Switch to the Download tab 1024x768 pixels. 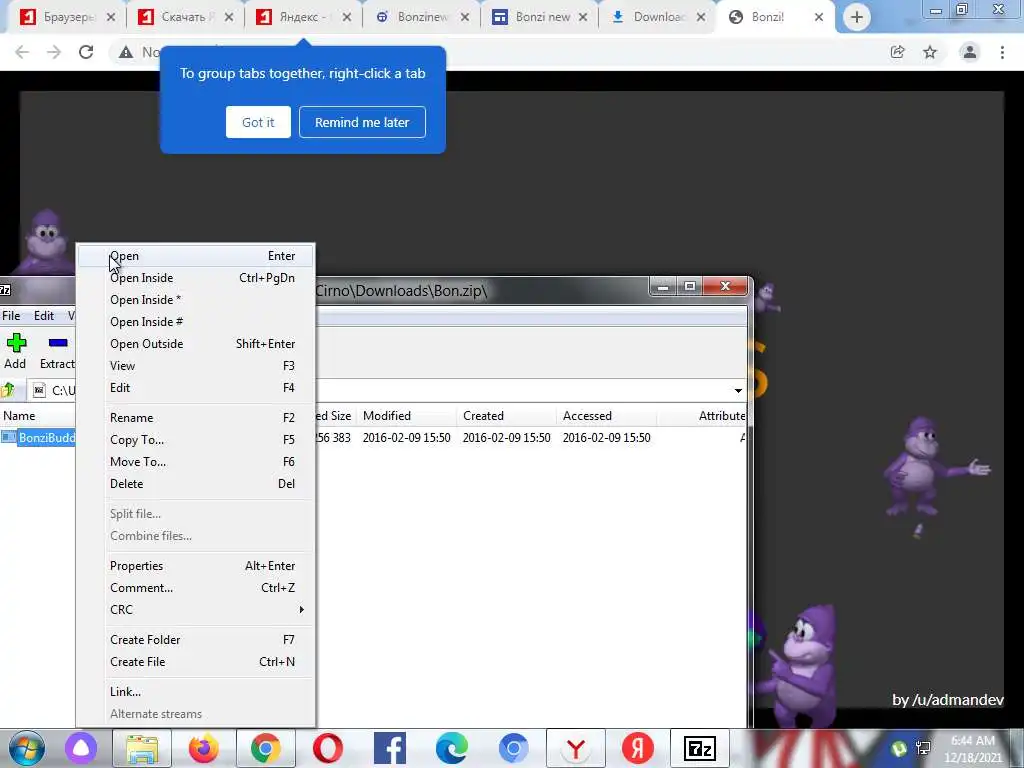tap(656, 18)
